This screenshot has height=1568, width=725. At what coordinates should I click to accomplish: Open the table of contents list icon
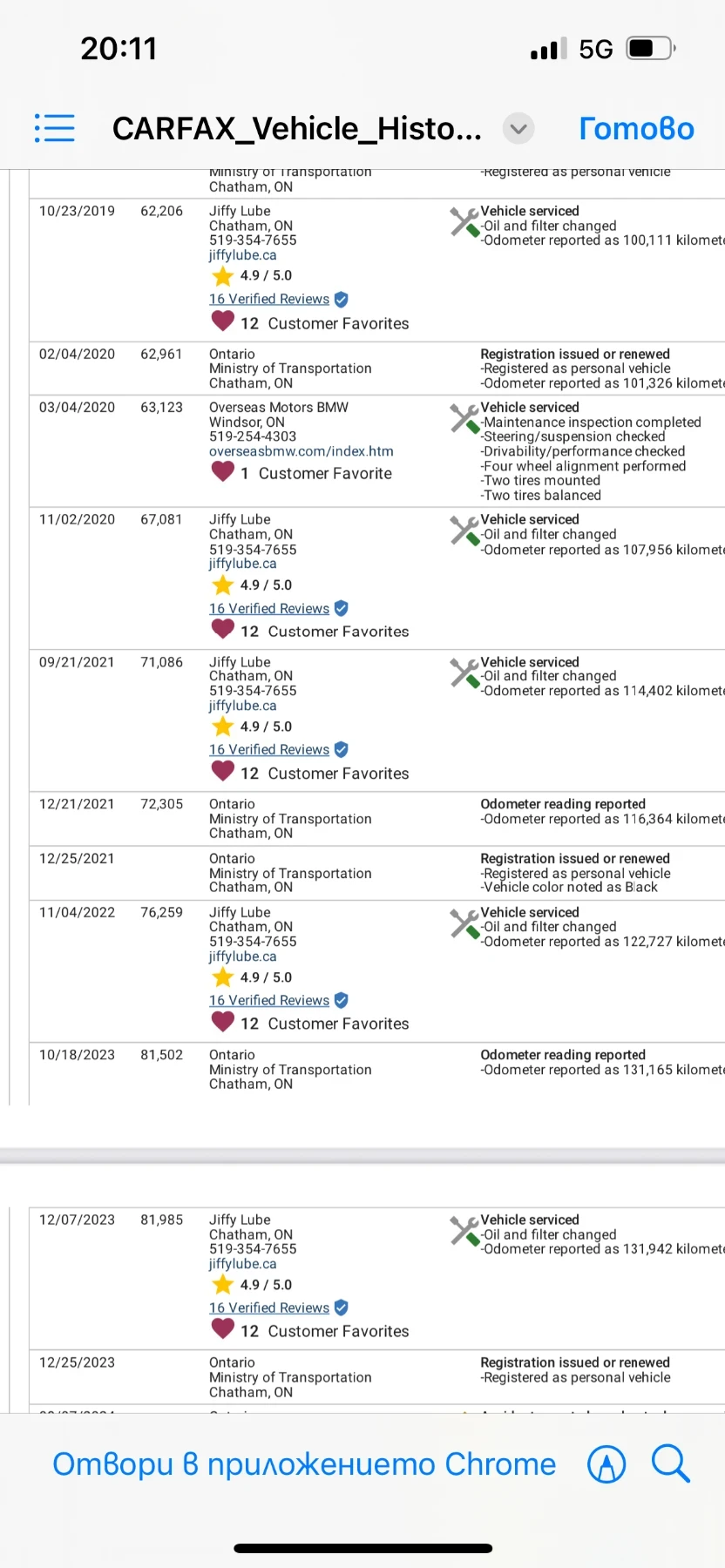coord(55,128)
